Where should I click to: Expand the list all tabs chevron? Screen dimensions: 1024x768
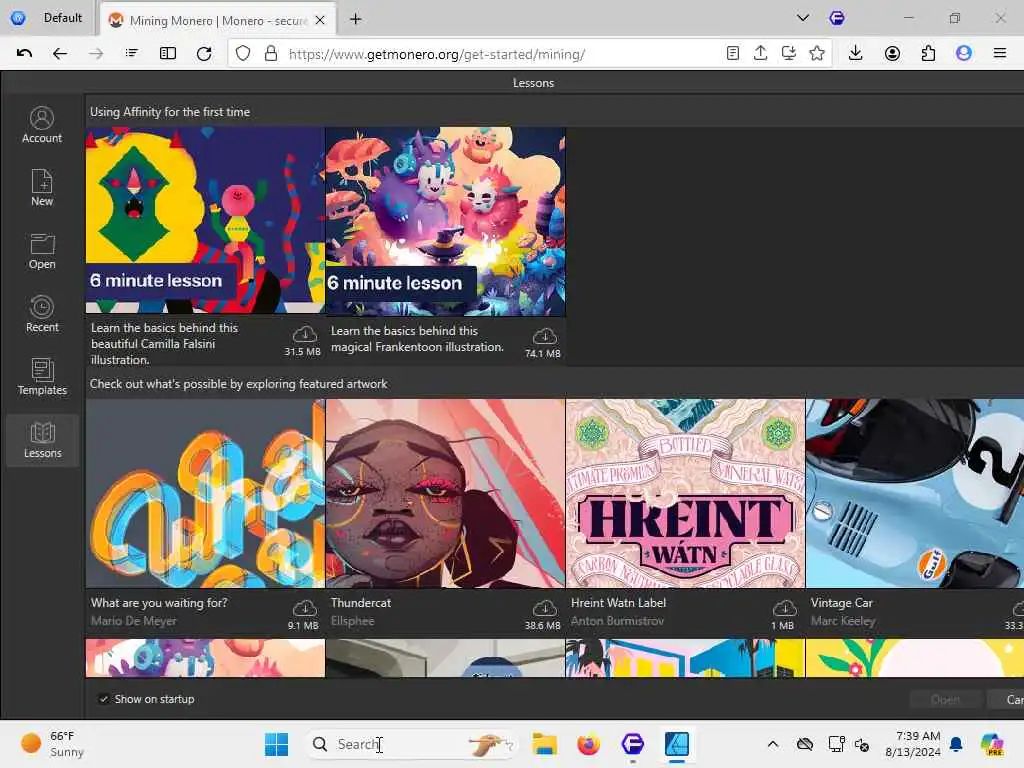coord(803,18)
